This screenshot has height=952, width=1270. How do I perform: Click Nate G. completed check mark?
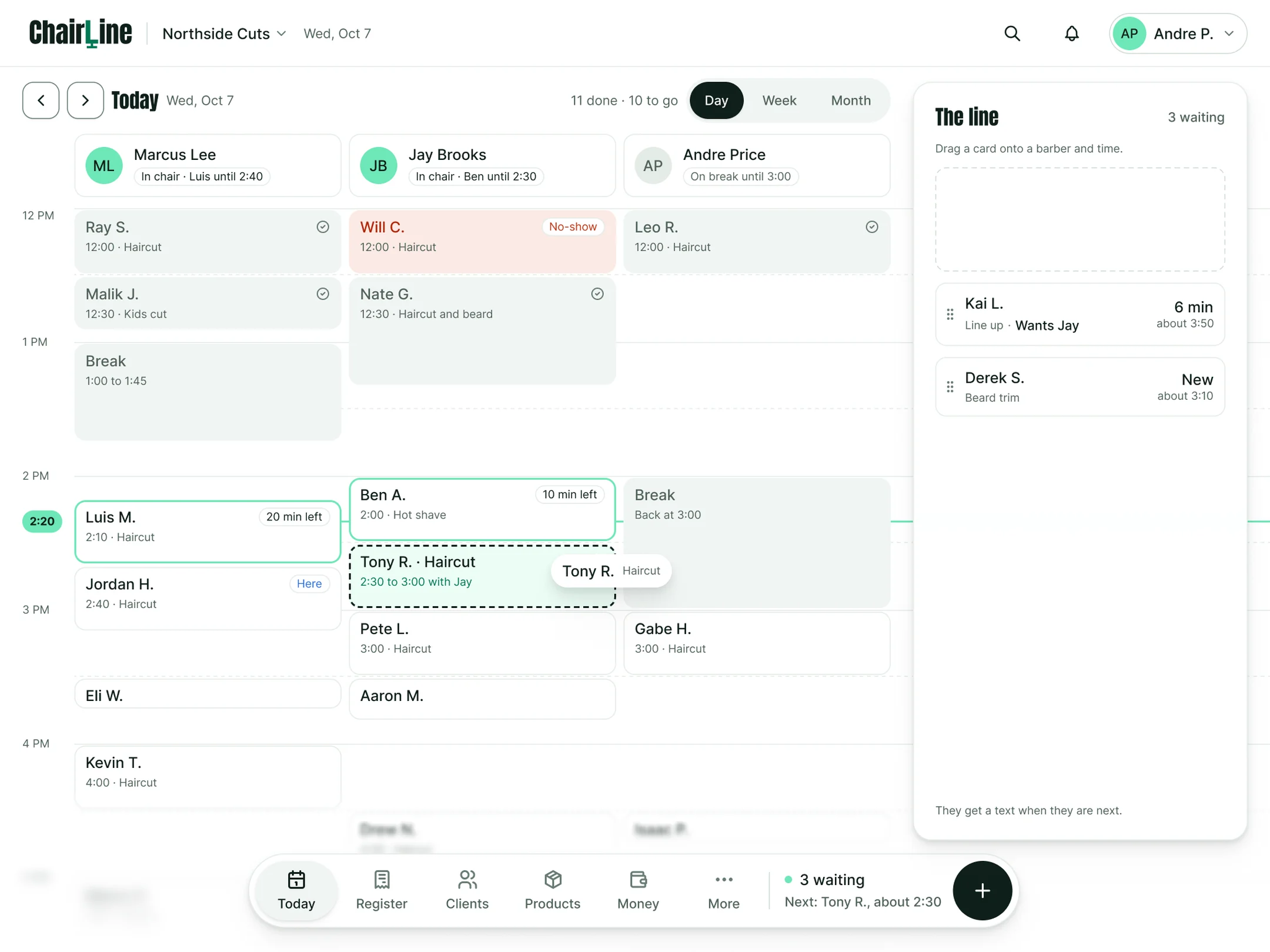(597, 294)
